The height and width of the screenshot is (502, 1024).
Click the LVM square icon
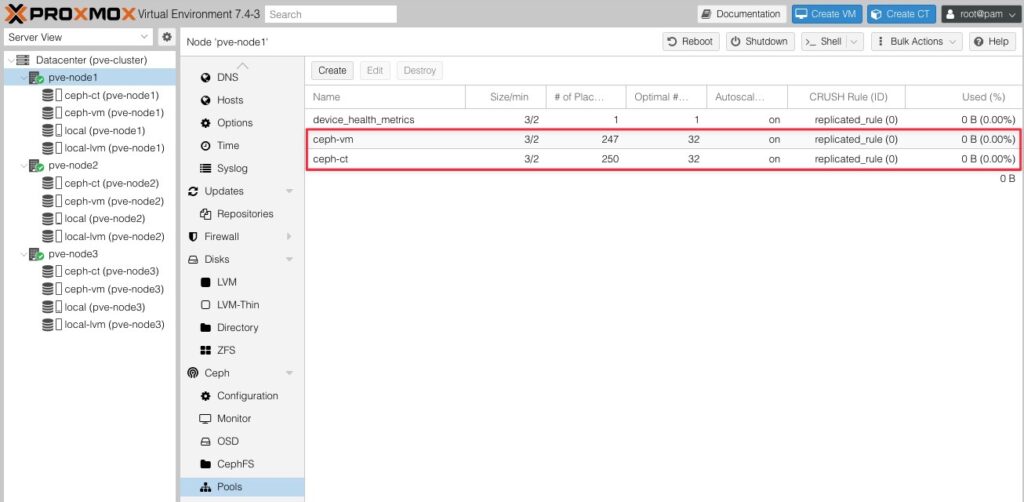206,282
